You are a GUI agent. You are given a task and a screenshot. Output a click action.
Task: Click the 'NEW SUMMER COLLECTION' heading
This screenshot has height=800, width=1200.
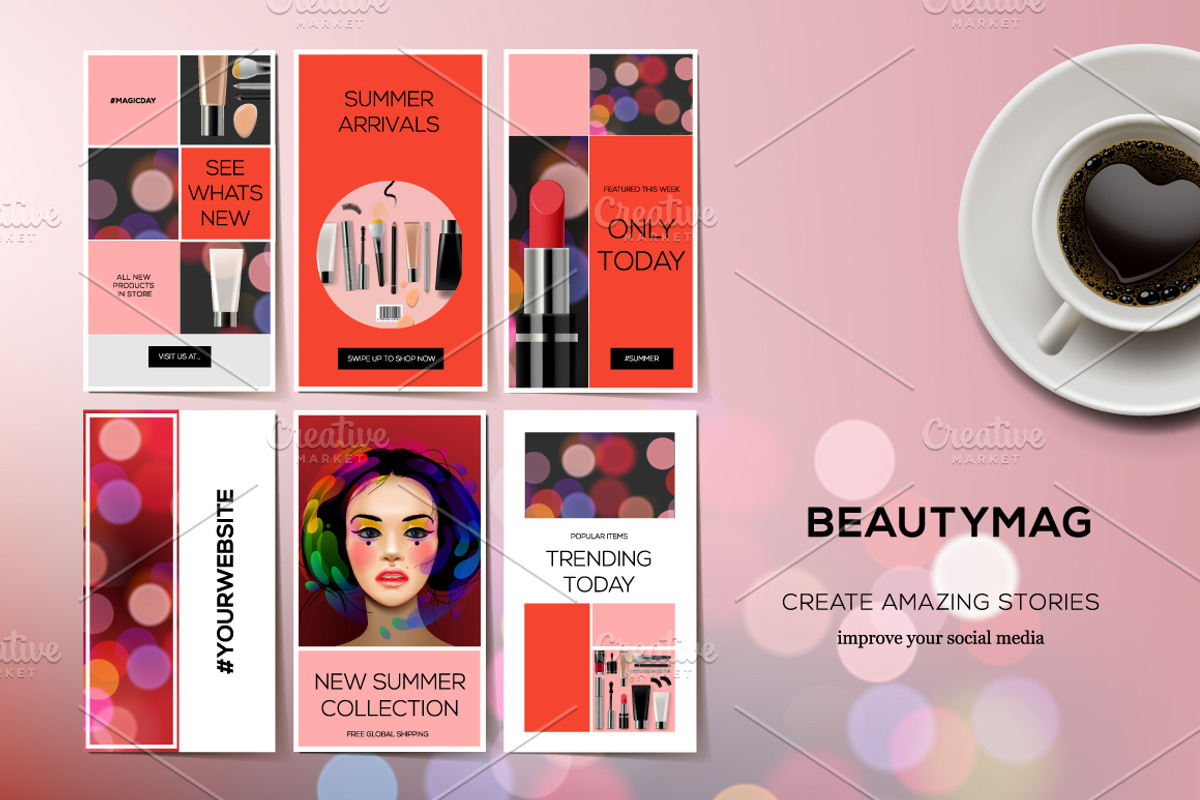(x=390, y=695)
